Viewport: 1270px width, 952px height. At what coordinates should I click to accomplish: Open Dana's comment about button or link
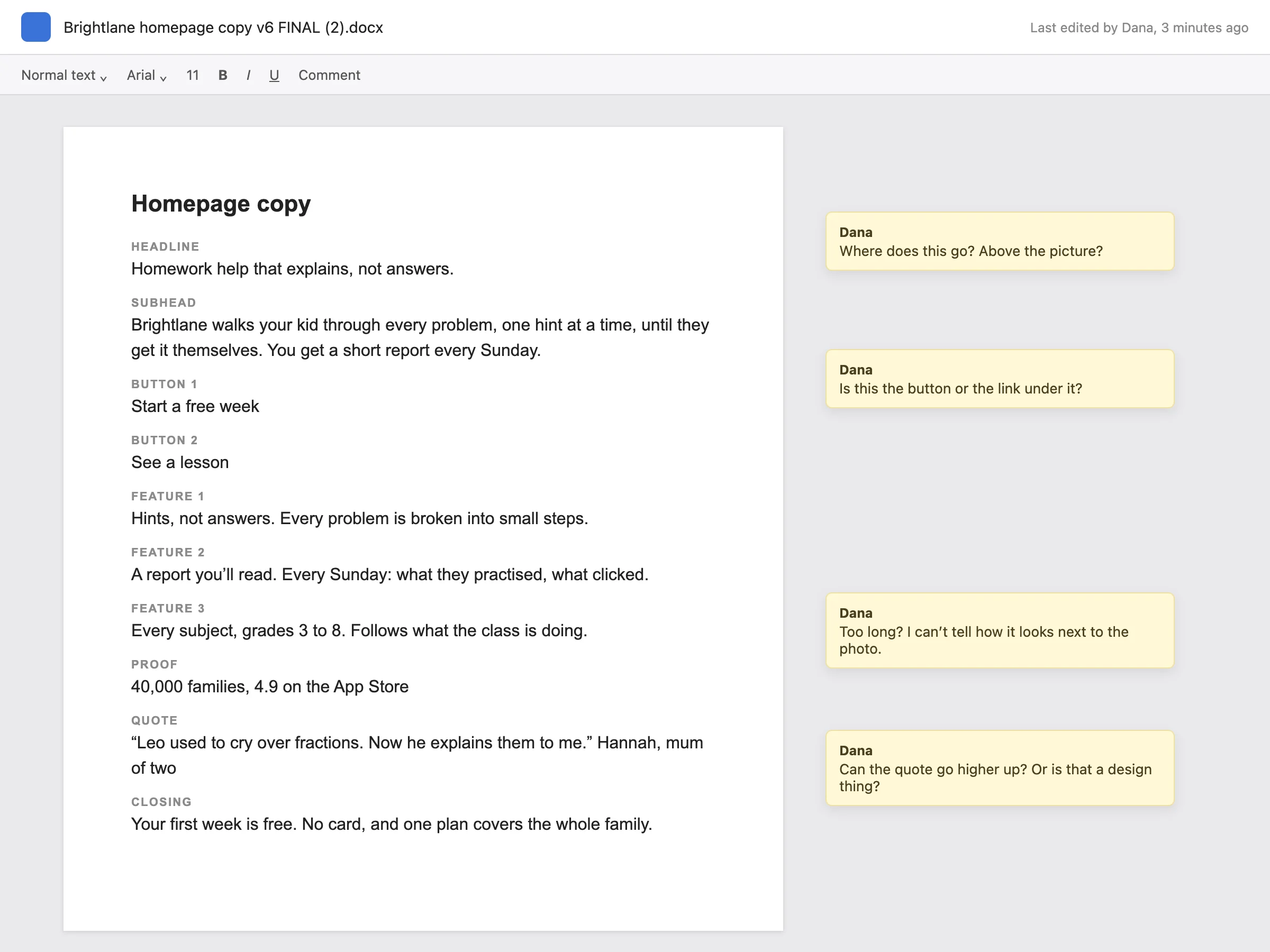[1000, 379]
